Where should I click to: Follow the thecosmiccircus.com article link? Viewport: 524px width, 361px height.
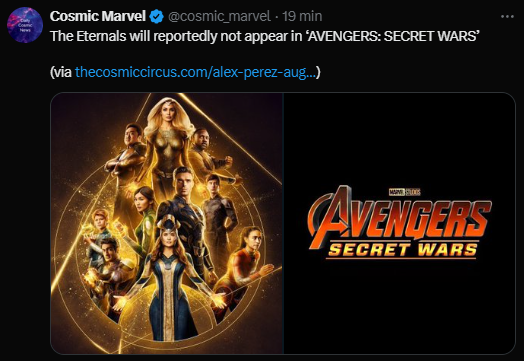pyautogui.click(x=195, y=72)
